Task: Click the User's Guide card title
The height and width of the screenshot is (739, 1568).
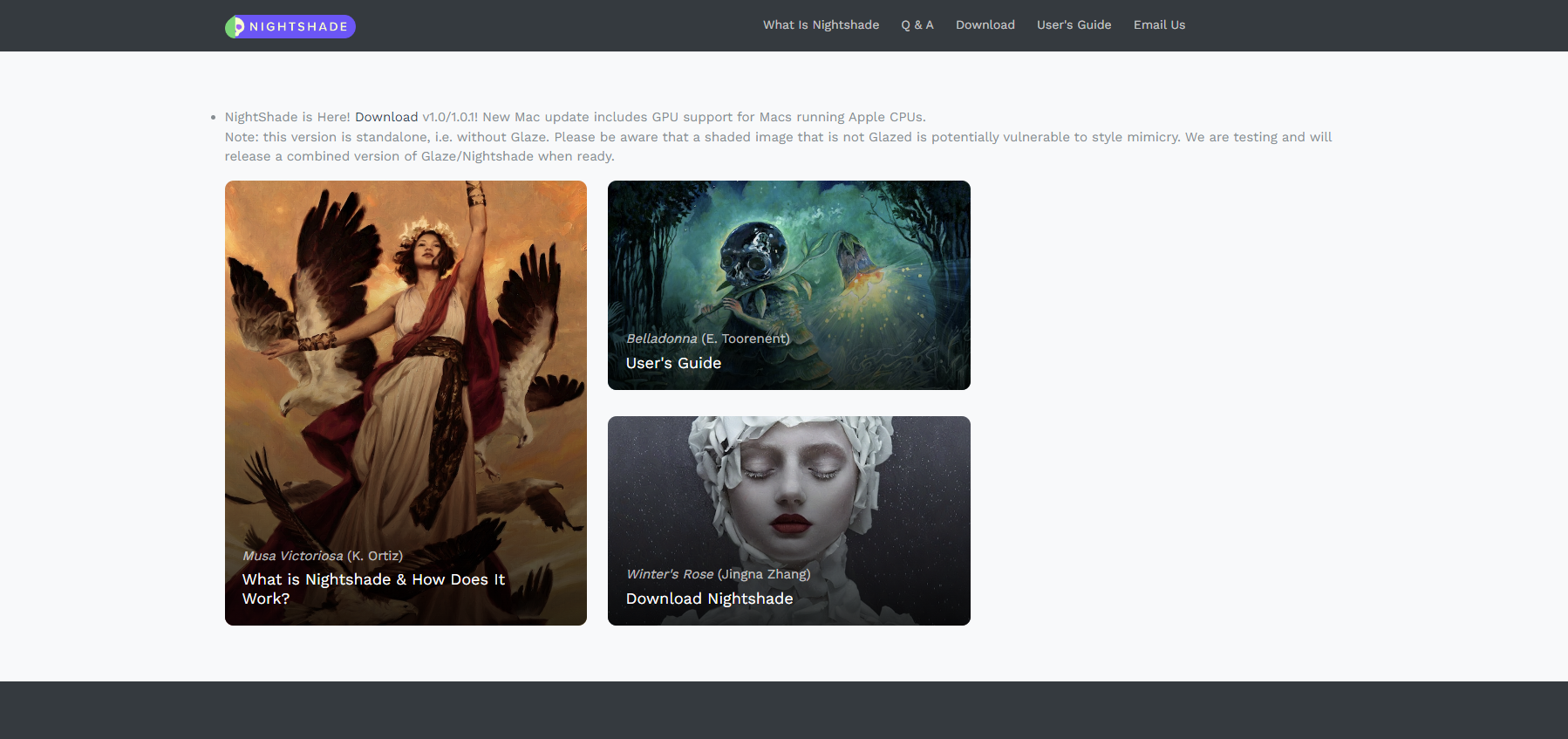Action: coord(673,363)
